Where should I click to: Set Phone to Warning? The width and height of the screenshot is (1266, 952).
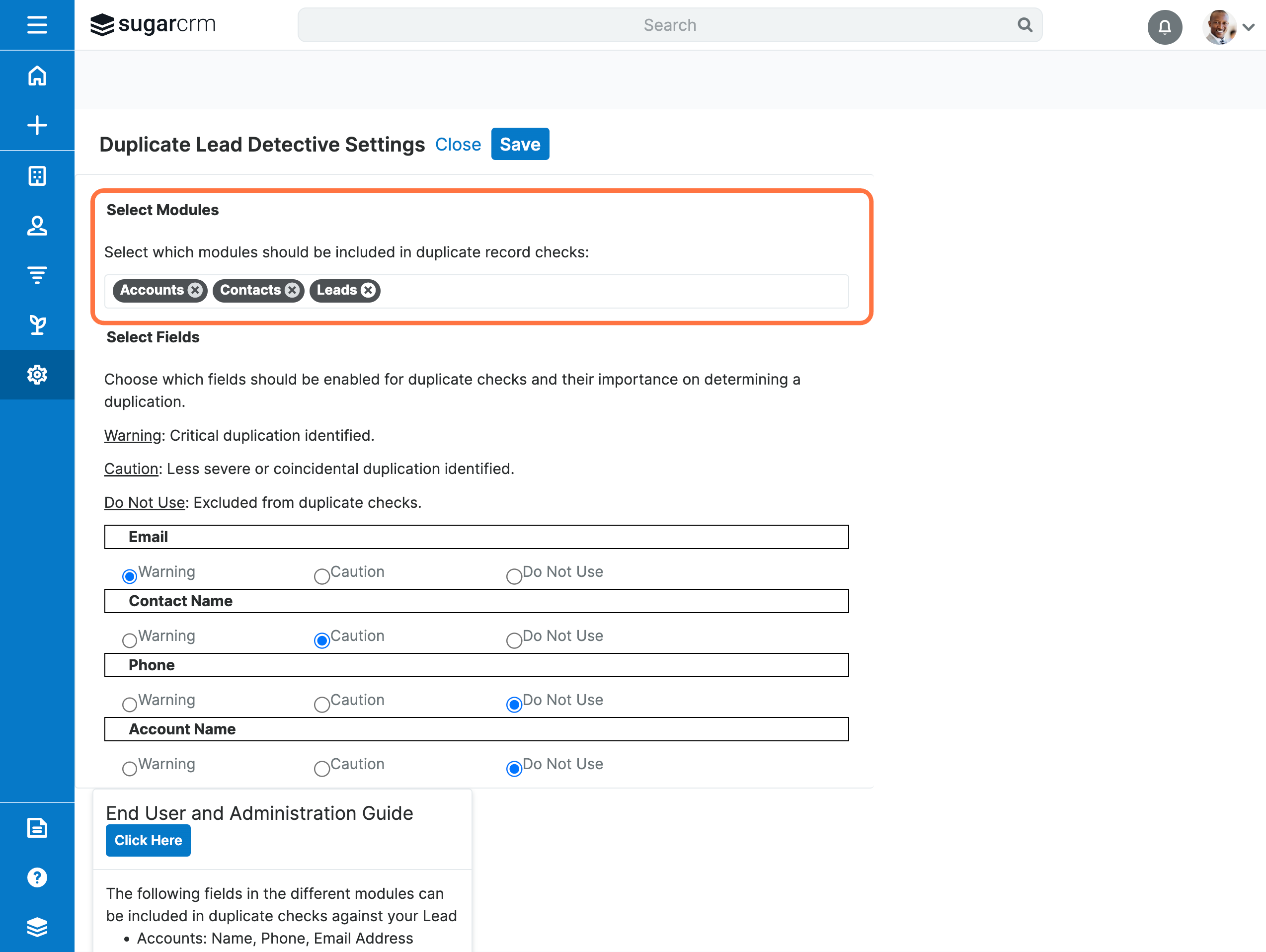(x=130, y=704)
